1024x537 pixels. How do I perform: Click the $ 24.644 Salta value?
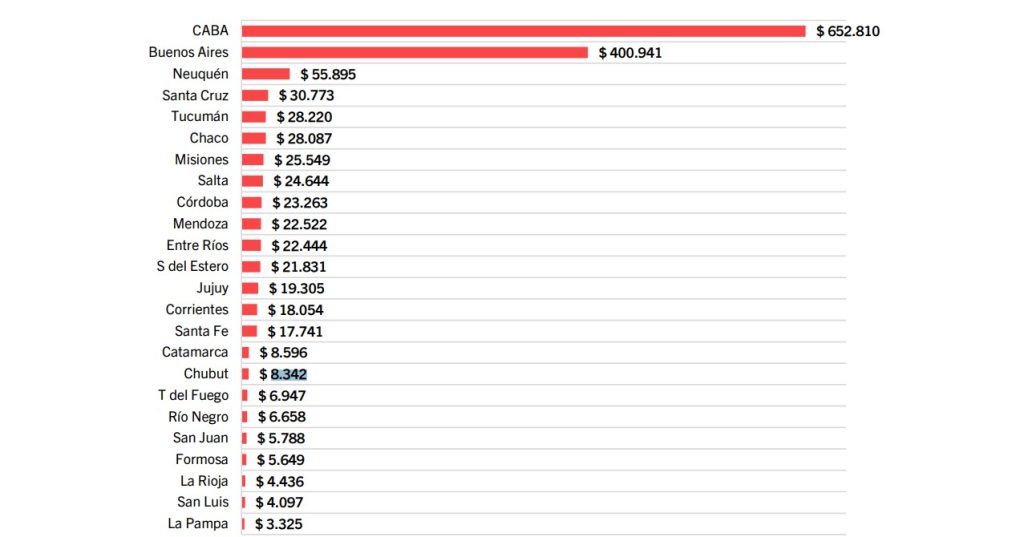301,181
